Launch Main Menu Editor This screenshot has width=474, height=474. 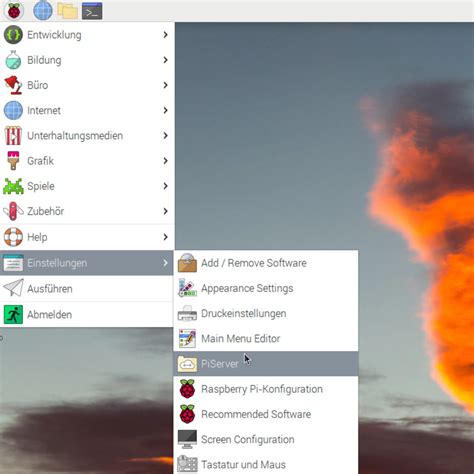(266, 339)
